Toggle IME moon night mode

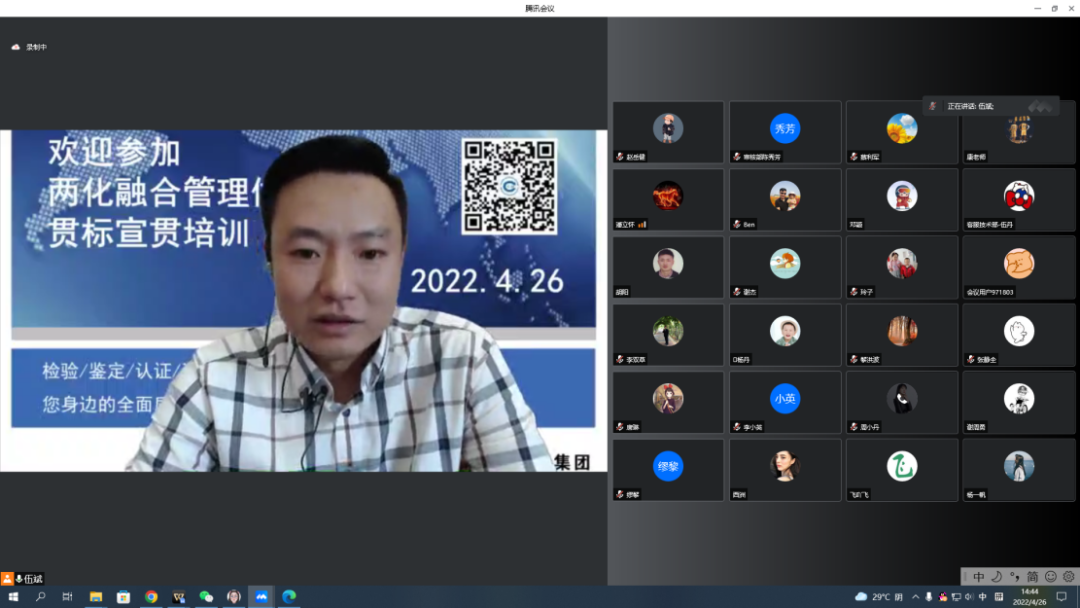click(x=996, y=577)
